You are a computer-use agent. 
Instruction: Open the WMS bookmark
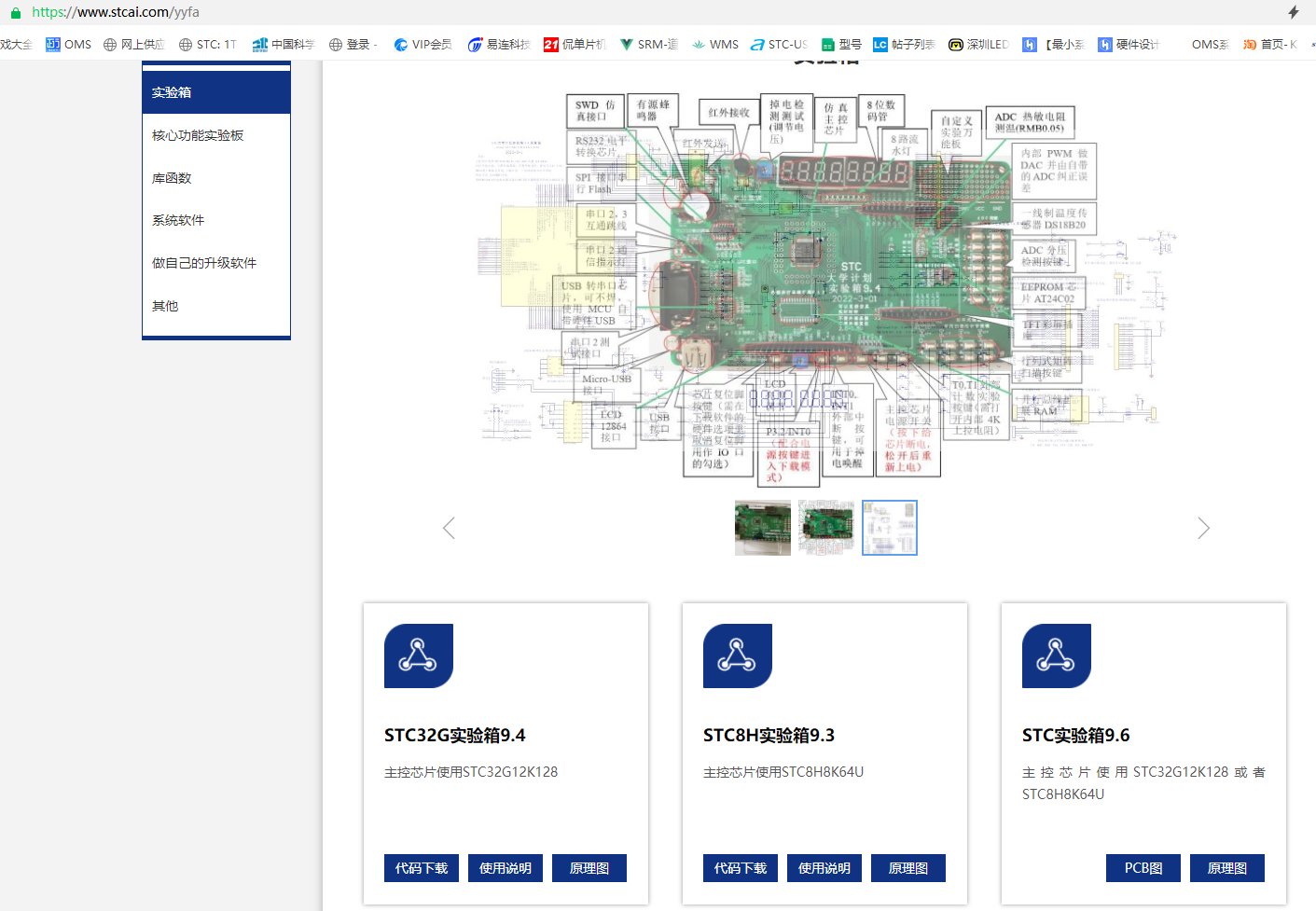tap(715, 44)
